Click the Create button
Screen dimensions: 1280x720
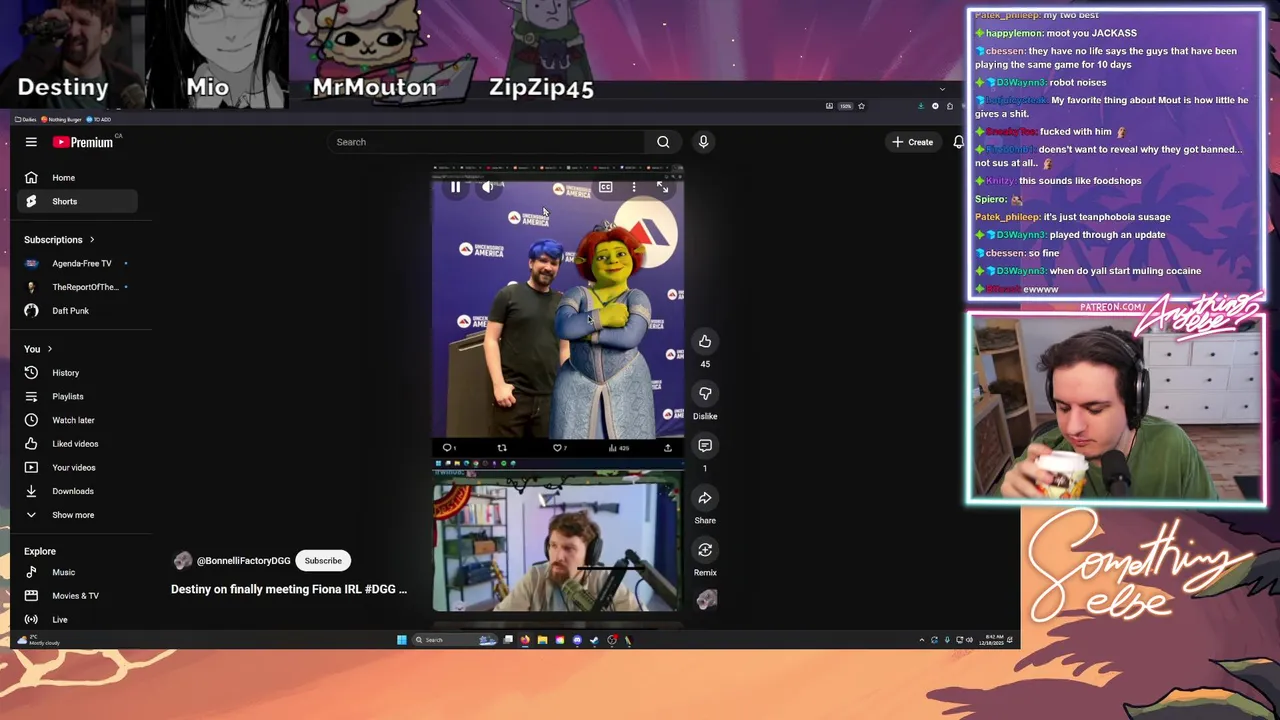(913, 142)
